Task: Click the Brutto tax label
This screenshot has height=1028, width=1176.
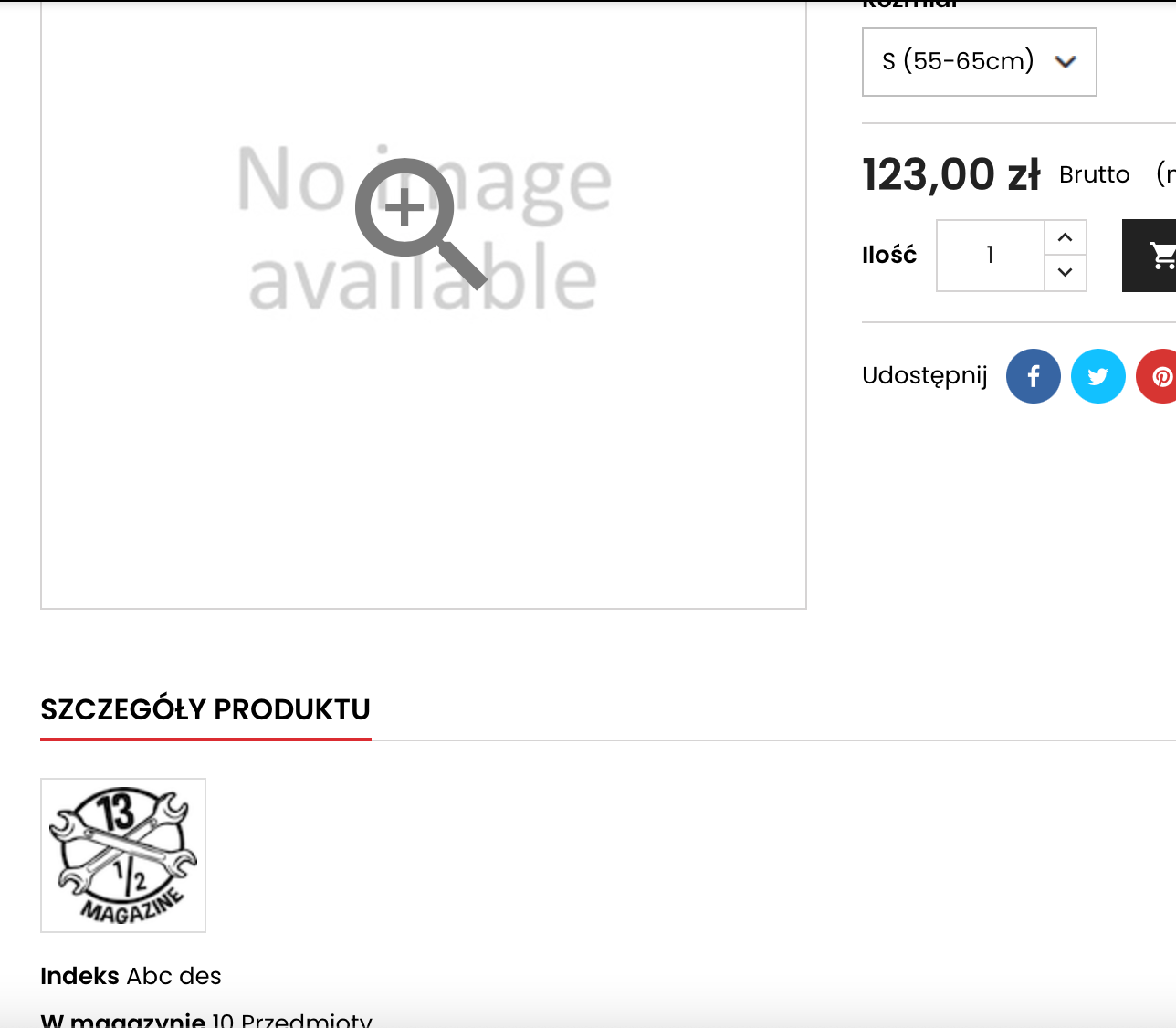Action: pyautogui.click(x=1094, y=174)
